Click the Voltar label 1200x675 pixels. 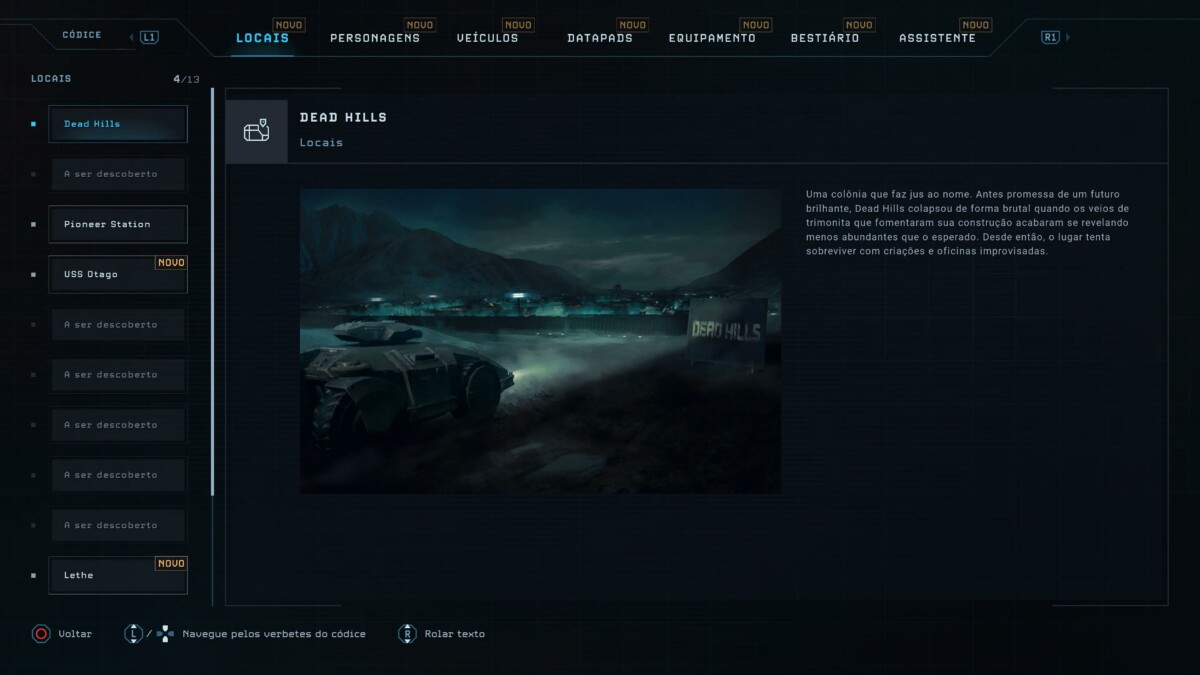tap(75, 634)
